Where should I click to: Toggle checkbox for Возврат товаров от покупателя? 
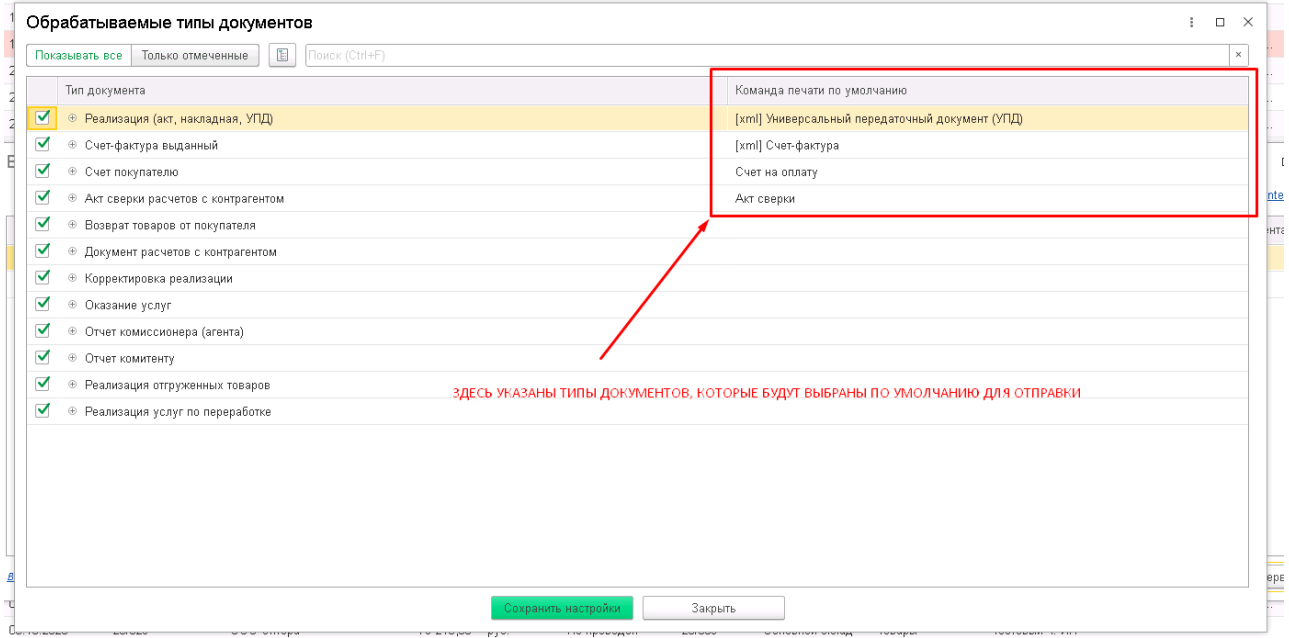42,224
